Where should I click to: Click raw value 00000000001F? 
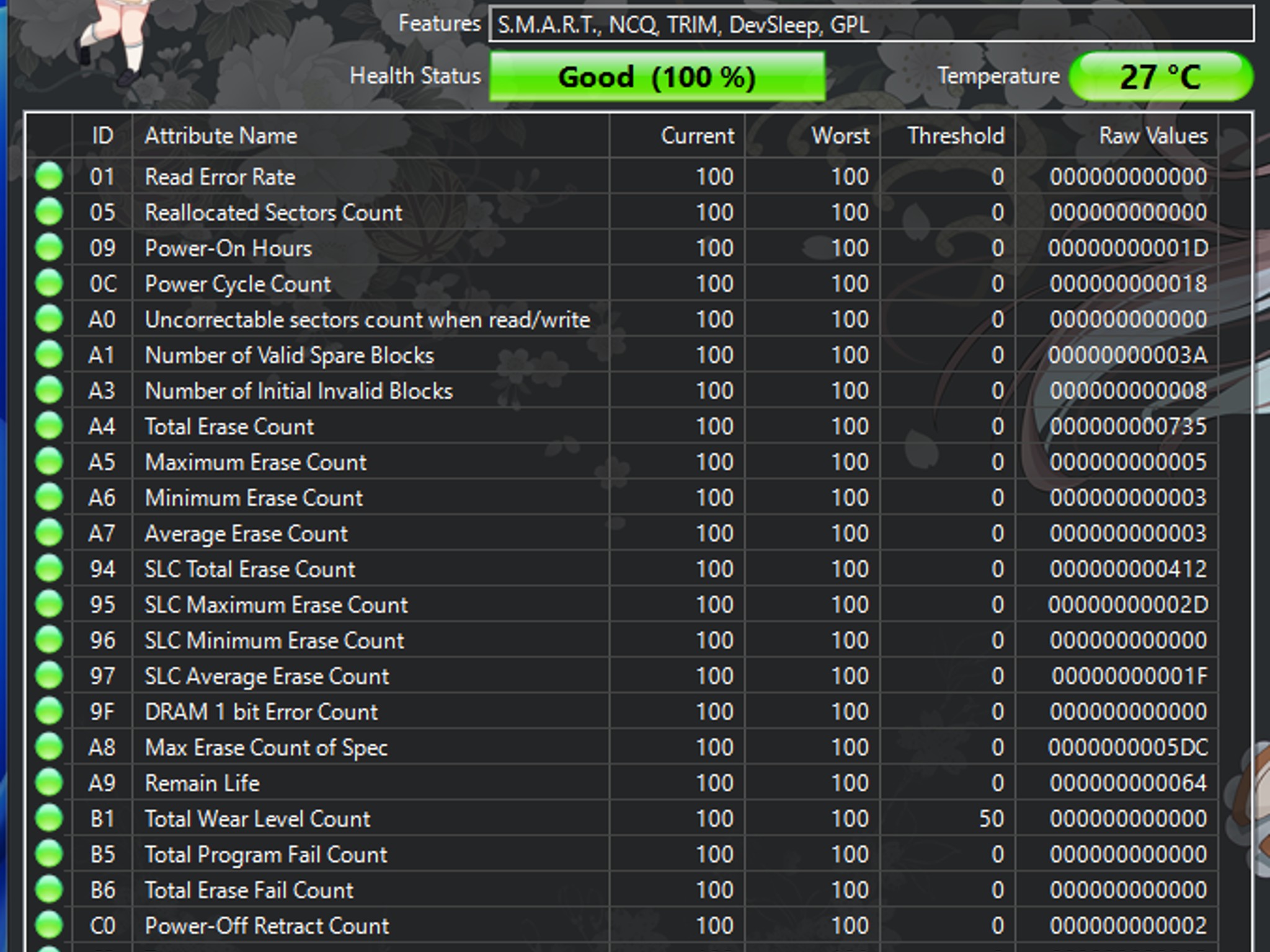point(1129,676)
